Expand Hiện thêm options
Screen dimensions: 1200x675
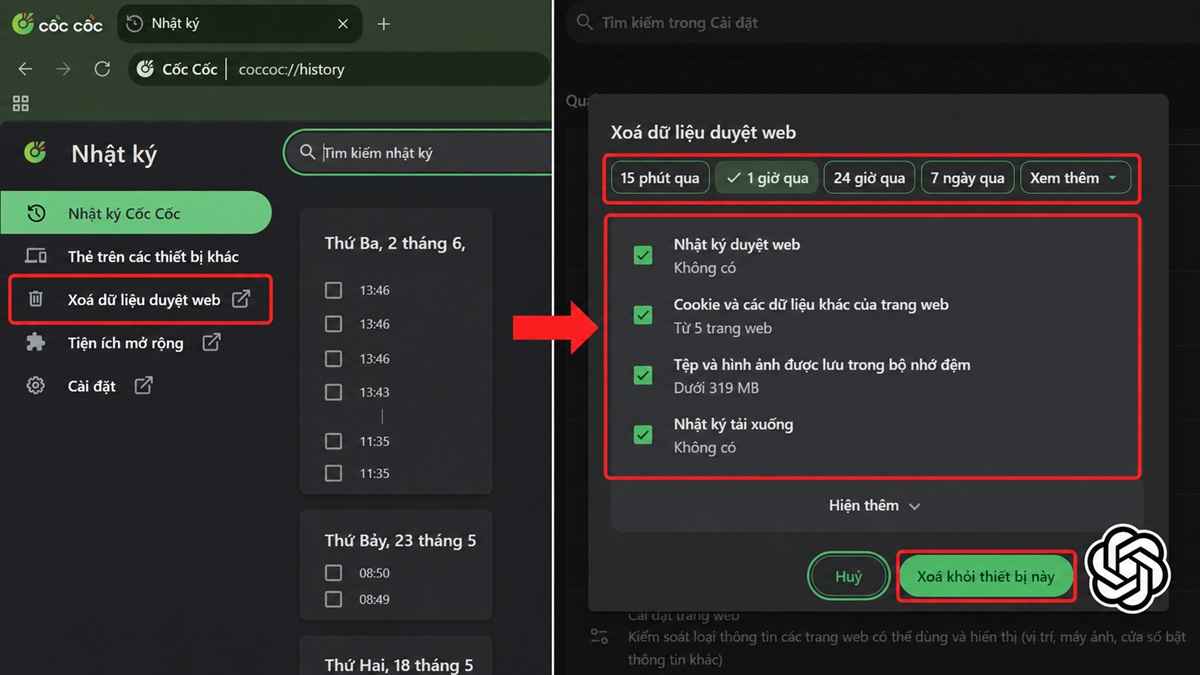click(x=875, y=505)
